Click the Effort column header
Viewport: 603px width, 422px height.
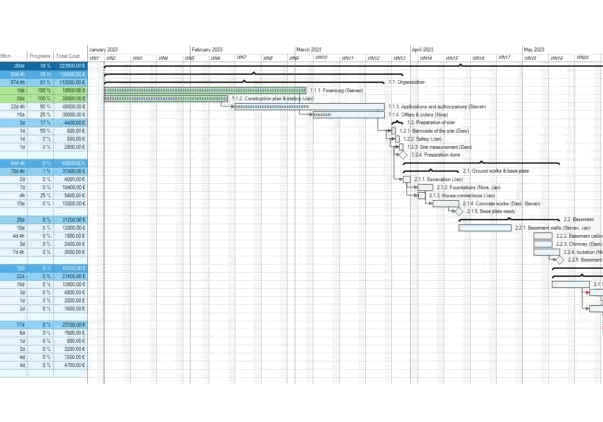[6, 56]
